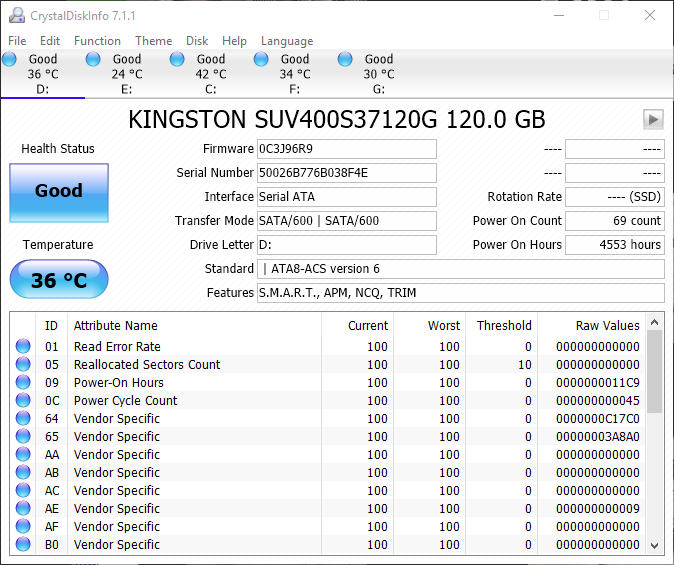Click the Power On Count value
The width and height of the screenshot is (674, 565).
pos(615,221)
